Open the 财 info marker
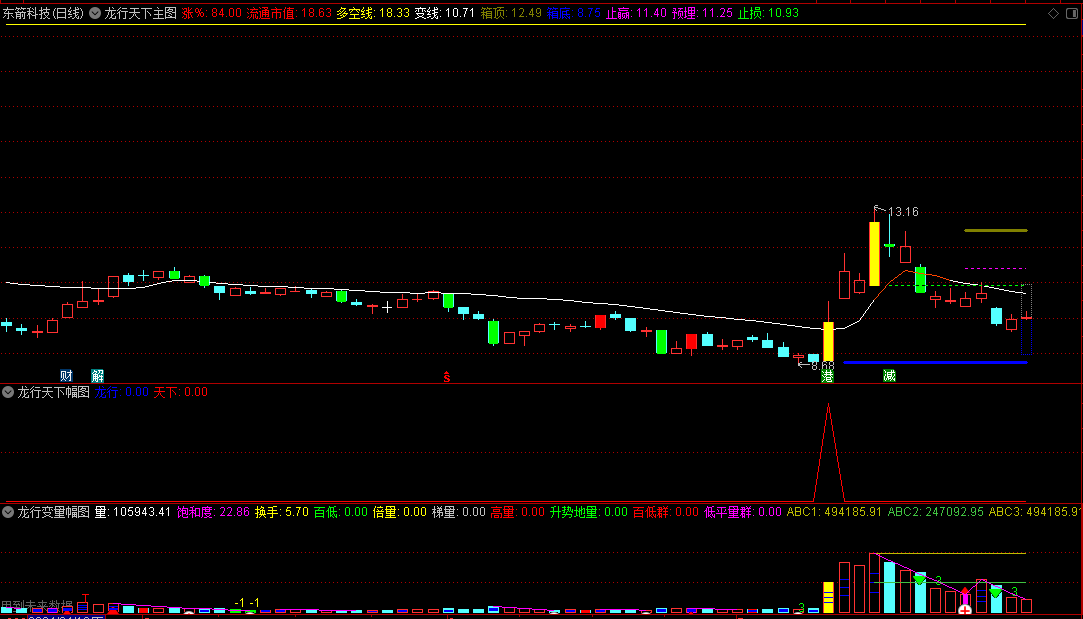Viewport: 1083px width, 619px height. (x=66, y=376)
